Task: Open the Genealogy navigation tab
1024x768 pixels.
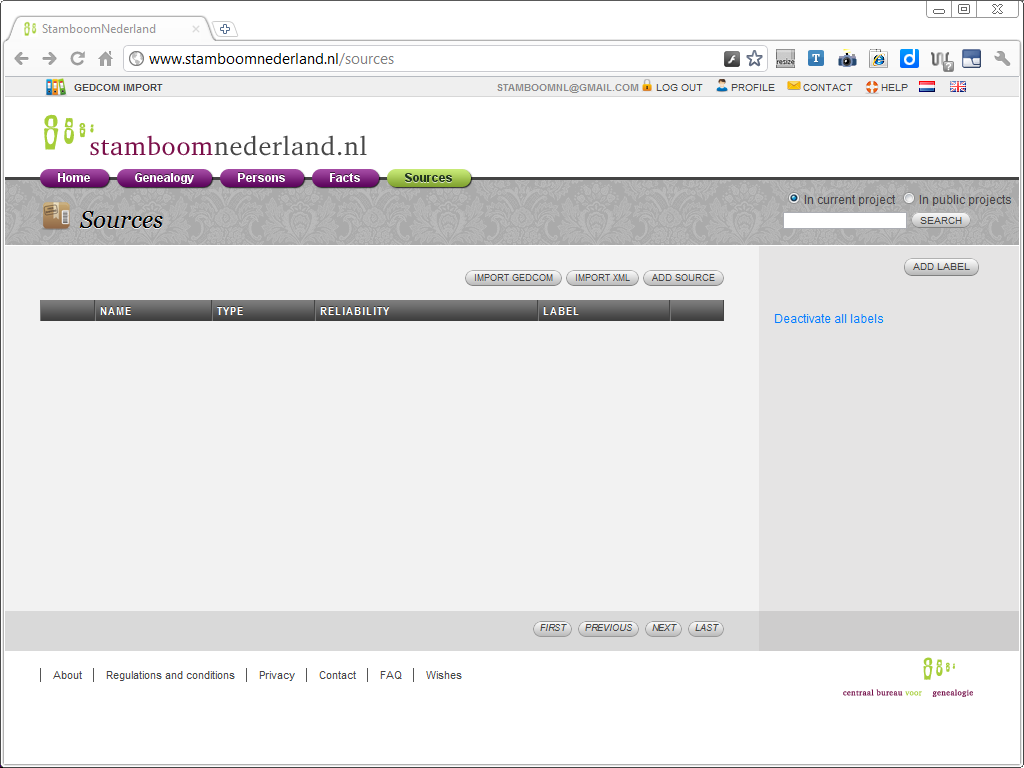Action: coord(164,178)
